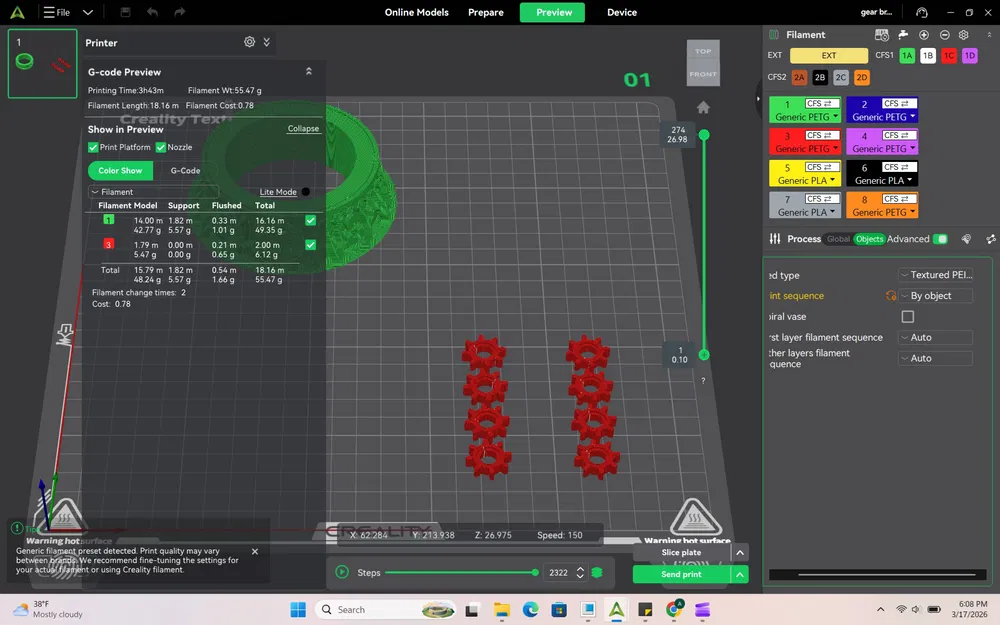Collapse the Printer panel double chevron

(x=267, y=42)
